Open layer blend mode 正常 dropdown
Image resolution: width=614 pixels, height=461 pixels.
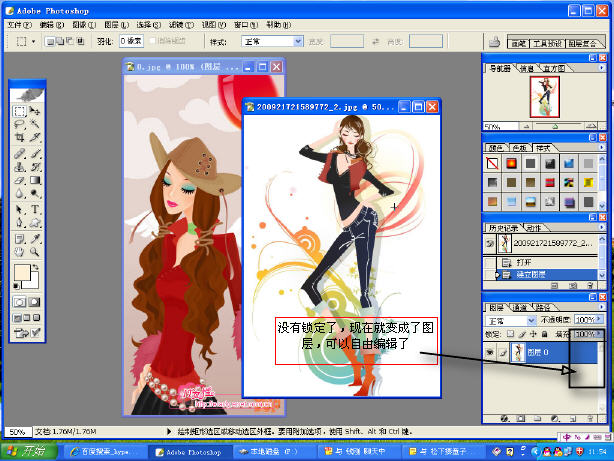pyautogui.click(x=531, y=320)
